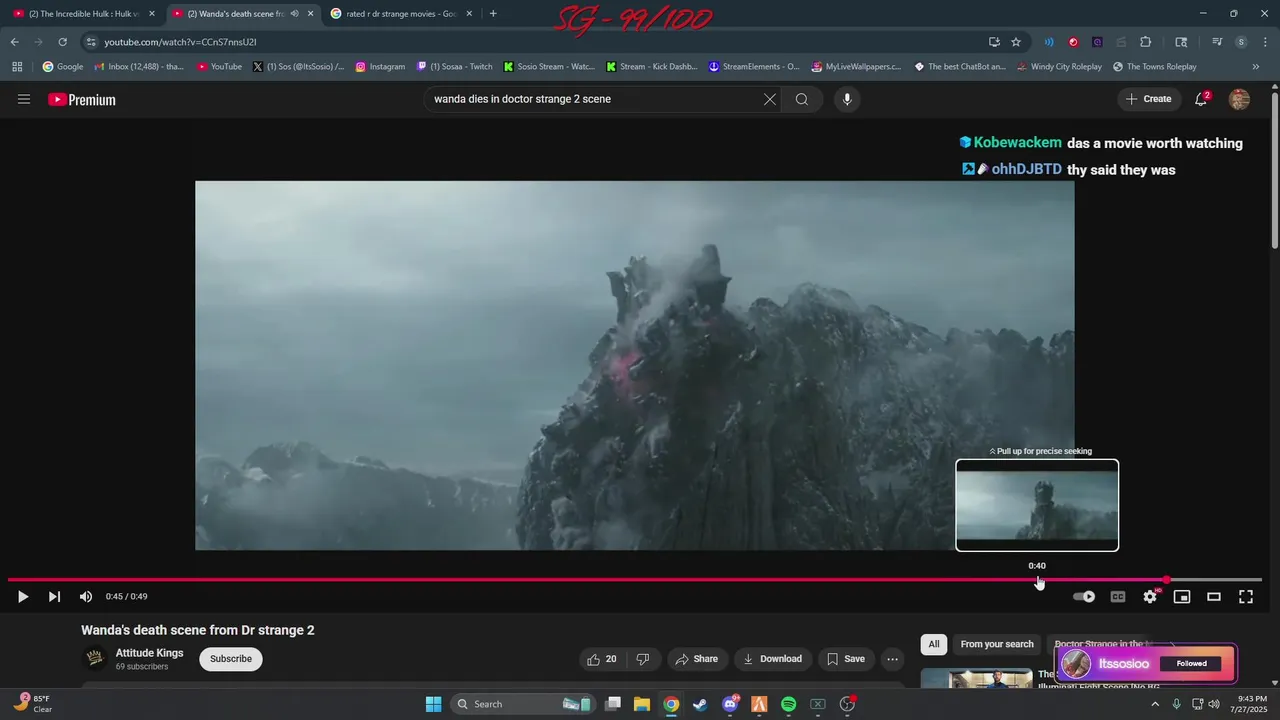The image size is (1280, 720).
Task: Open the Instagram bookmark
Action: point(380,67)
